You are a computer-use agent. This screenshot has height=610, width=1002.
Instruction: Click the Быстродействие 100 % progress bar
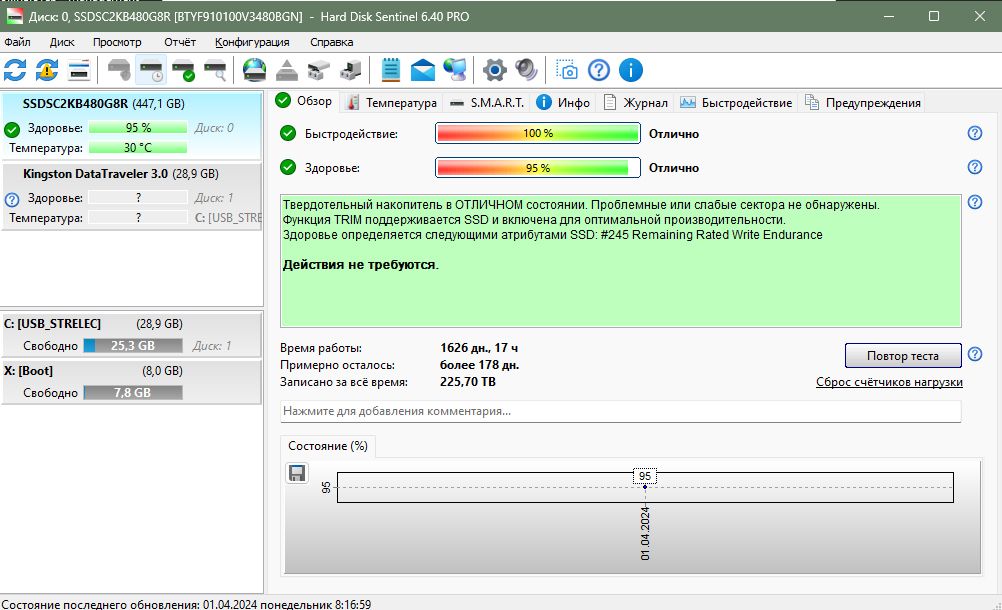tap(537, 133)
